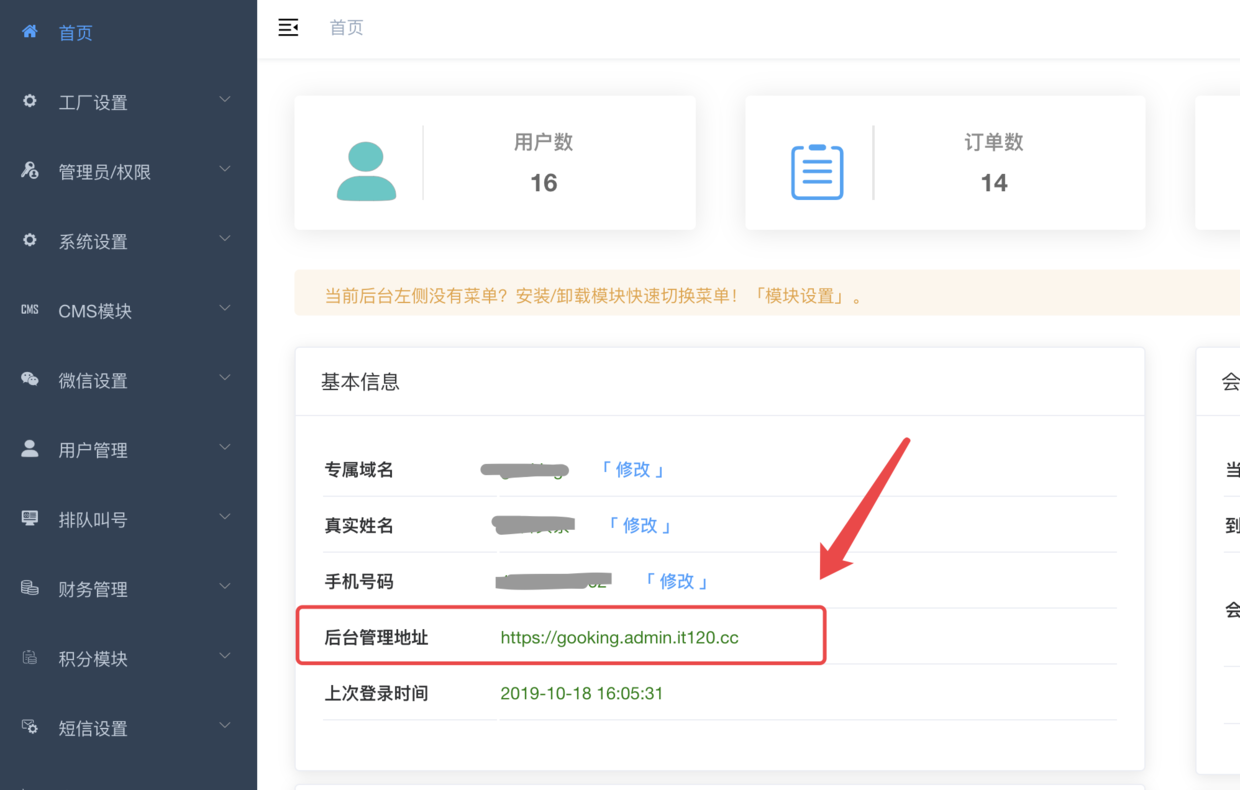
Task: Click the 订单数 count 14
Action: tap(994, 183)
